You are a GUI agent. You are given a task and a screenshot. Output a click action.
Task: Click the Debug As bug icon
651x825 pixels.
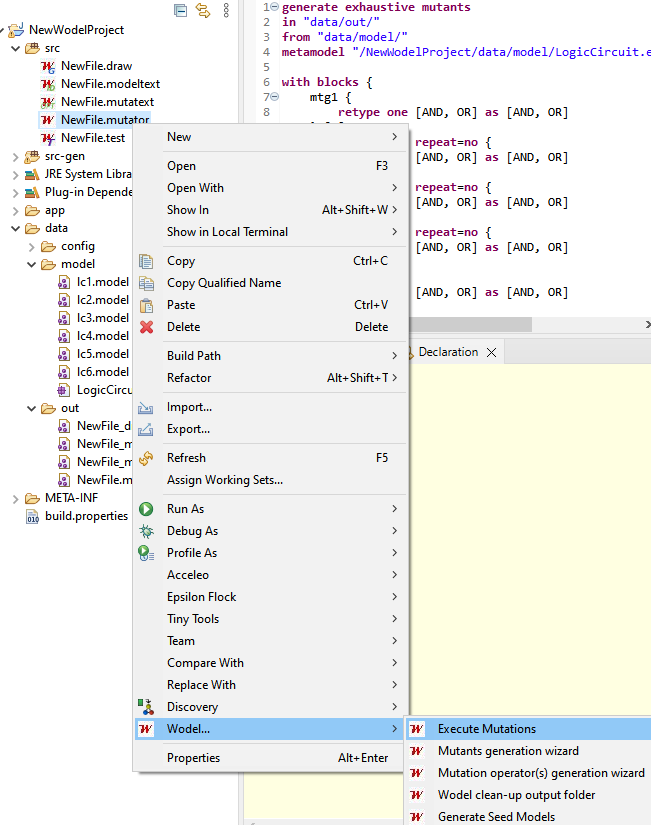(x=146, y=531)
